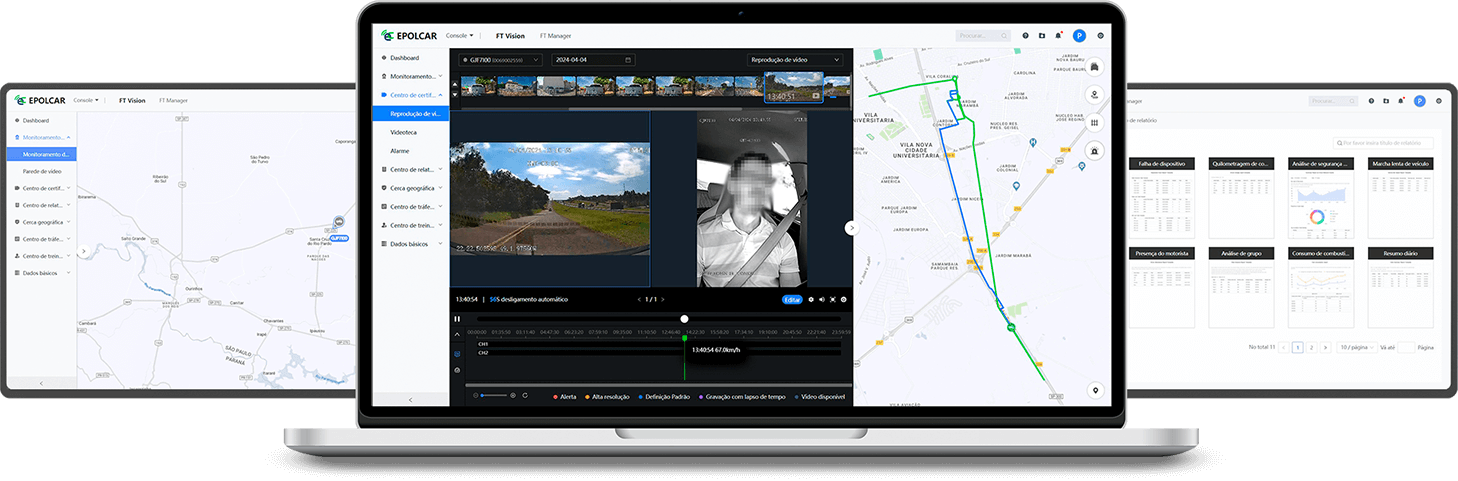Open the Reprodução de vídeo mode dropdown

(x=795, y=60)
